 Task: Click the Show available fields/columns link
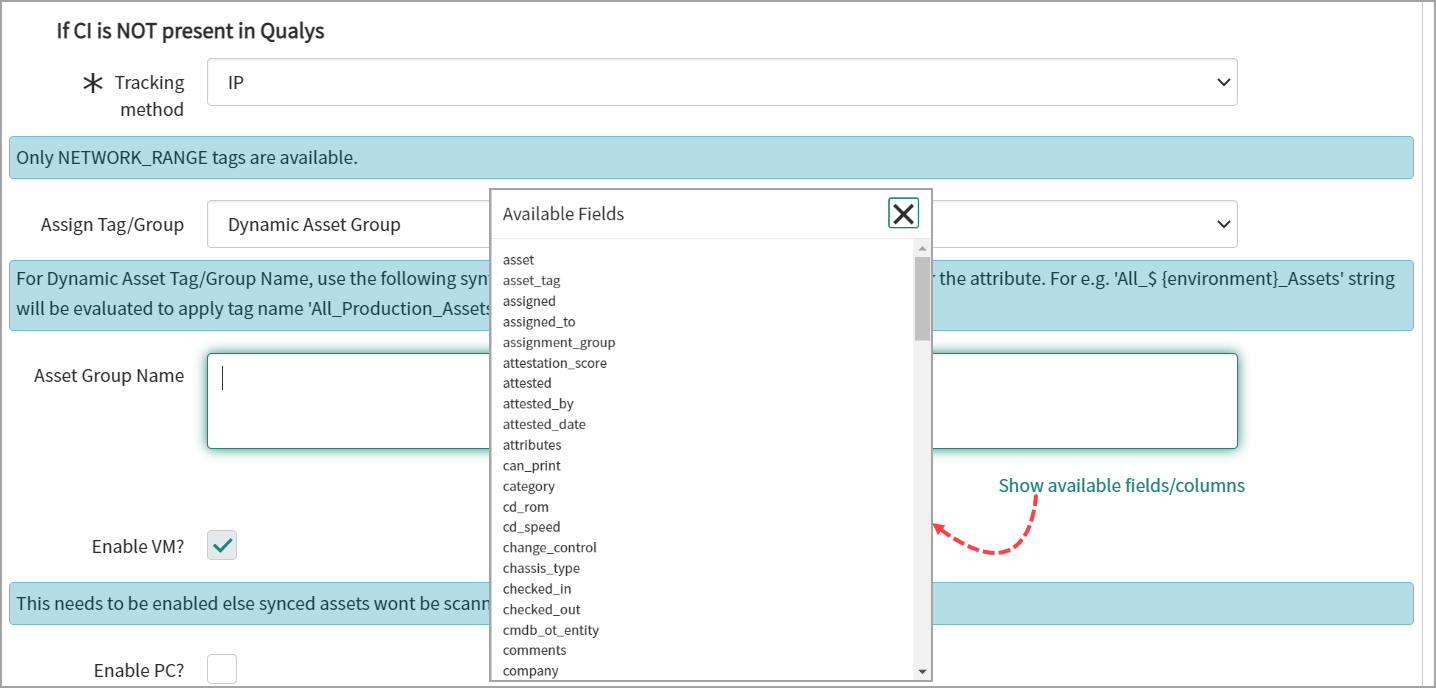1121,485
